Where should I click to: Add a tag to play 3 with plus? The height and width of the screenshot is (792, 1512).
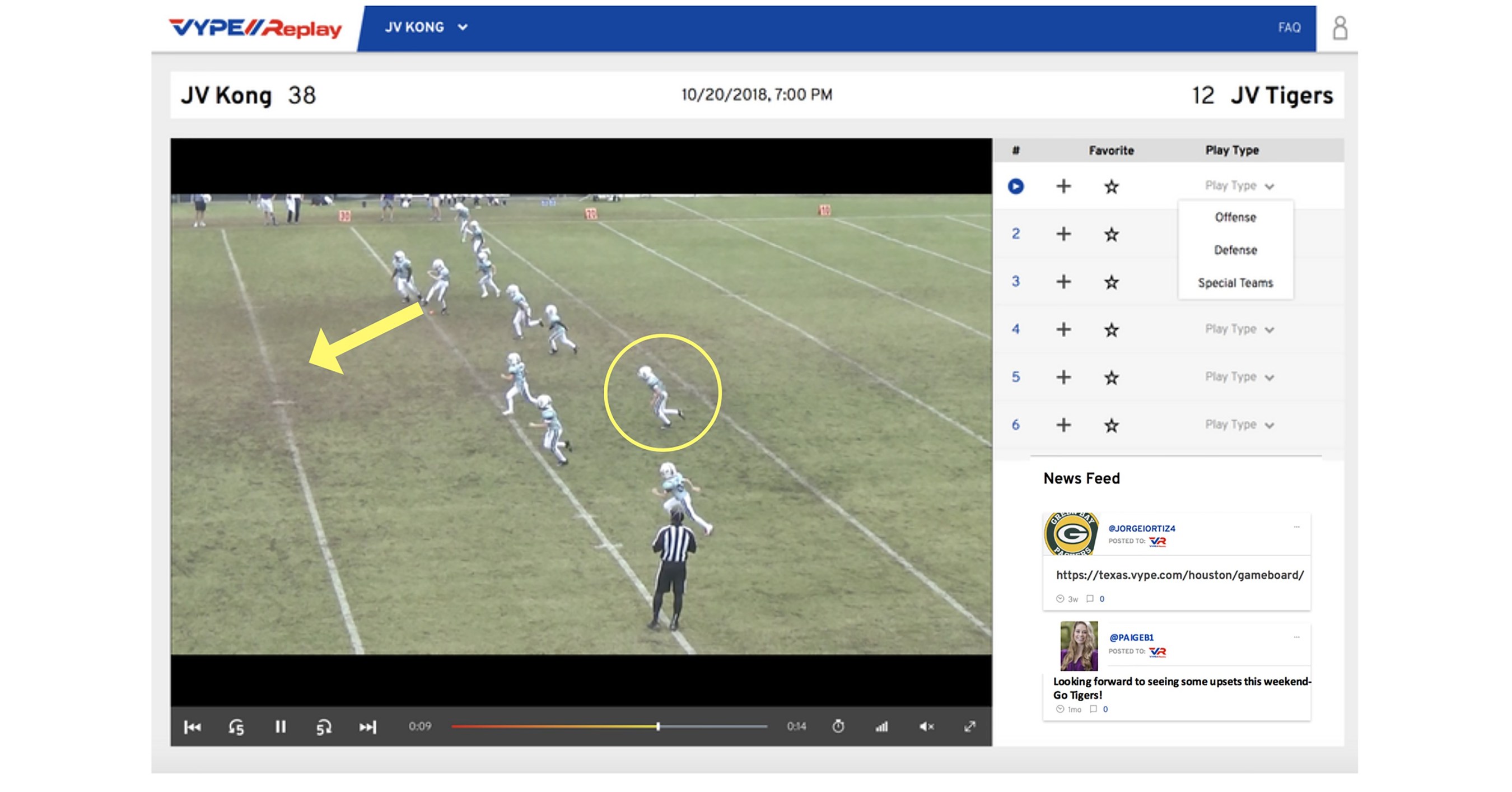(1063, 282)
